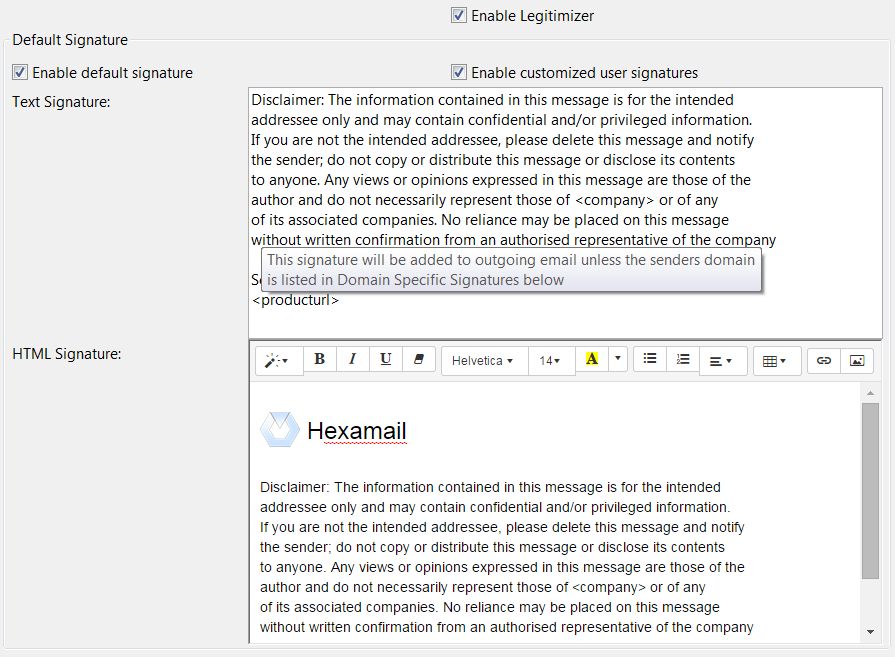
Task: Insert a picture into HTML signature
Action: tap(857, 361)
